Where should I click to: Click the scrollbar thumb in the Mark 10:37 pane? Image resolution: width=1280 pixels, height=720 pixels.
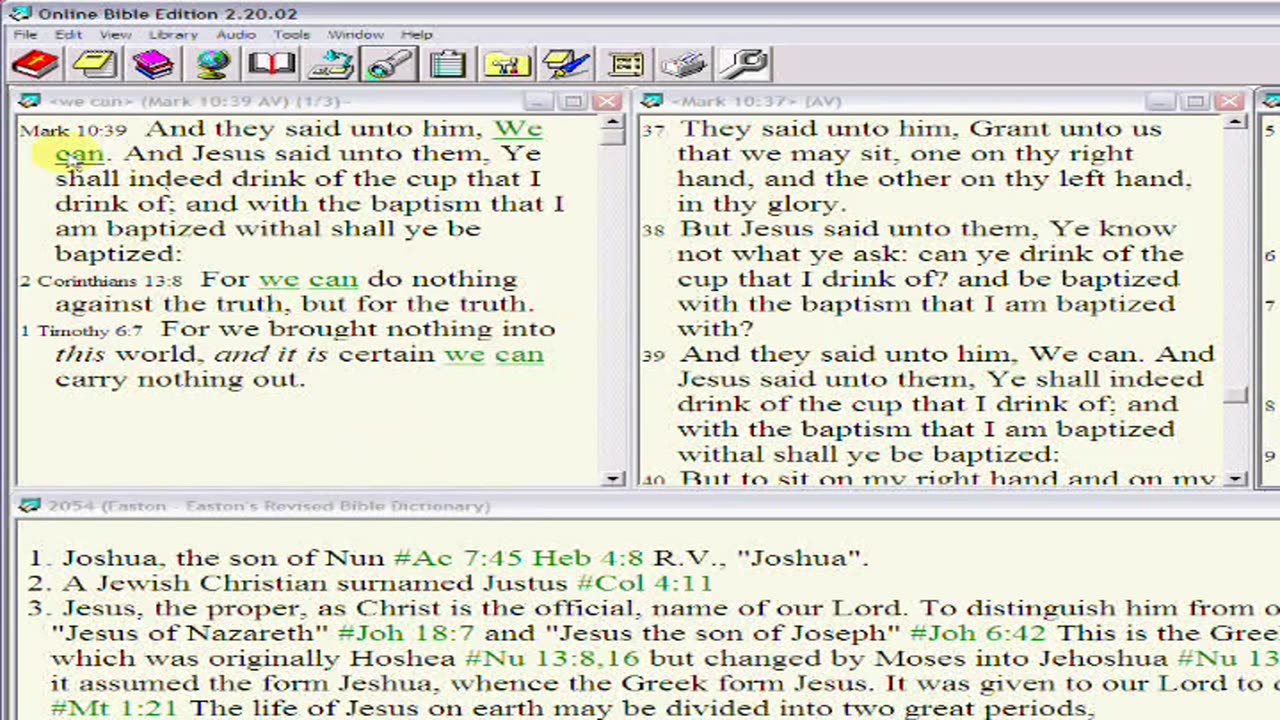click(x=1236, y=396)
